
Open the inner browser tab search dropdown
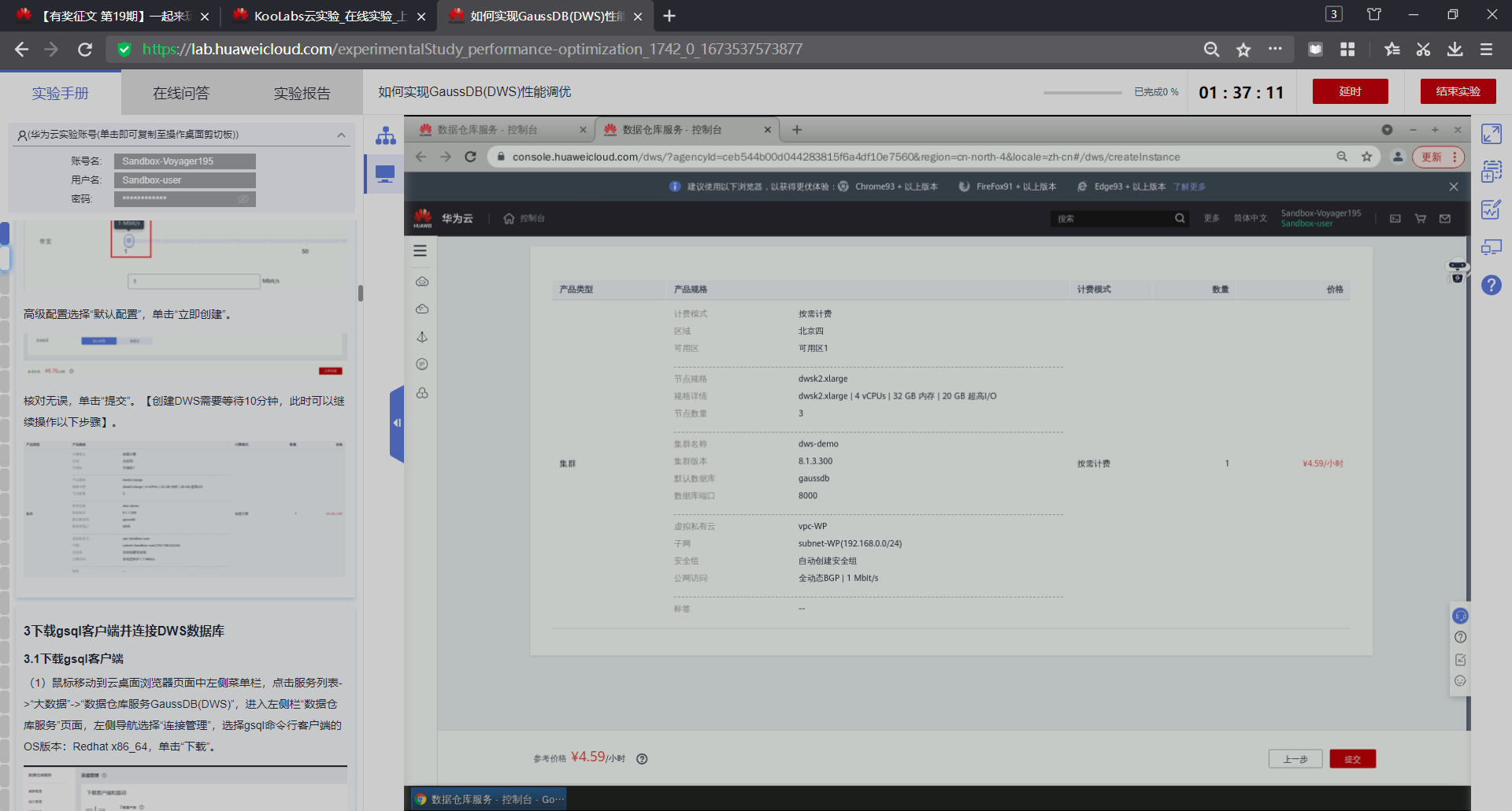(x=1387, y=130)
